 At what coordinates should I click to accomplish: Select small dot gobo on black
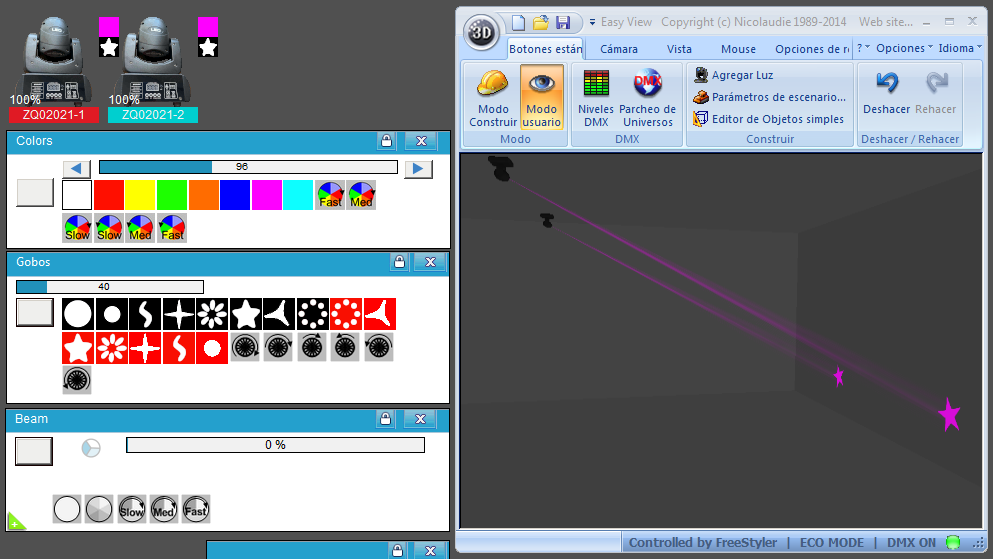(x=111, y=314)
